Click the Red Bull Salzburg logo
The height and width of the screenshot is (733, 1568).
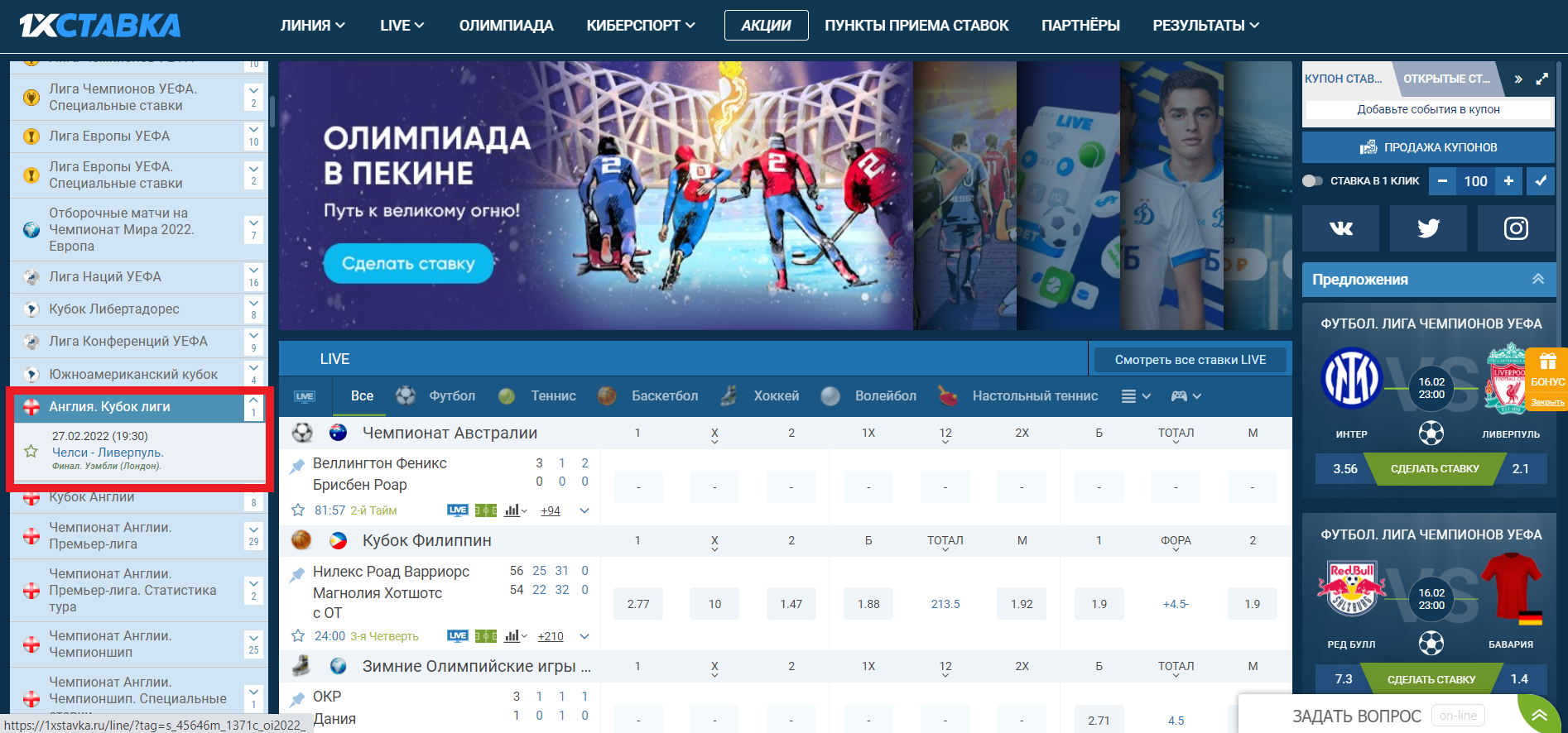click(1351, 588)
